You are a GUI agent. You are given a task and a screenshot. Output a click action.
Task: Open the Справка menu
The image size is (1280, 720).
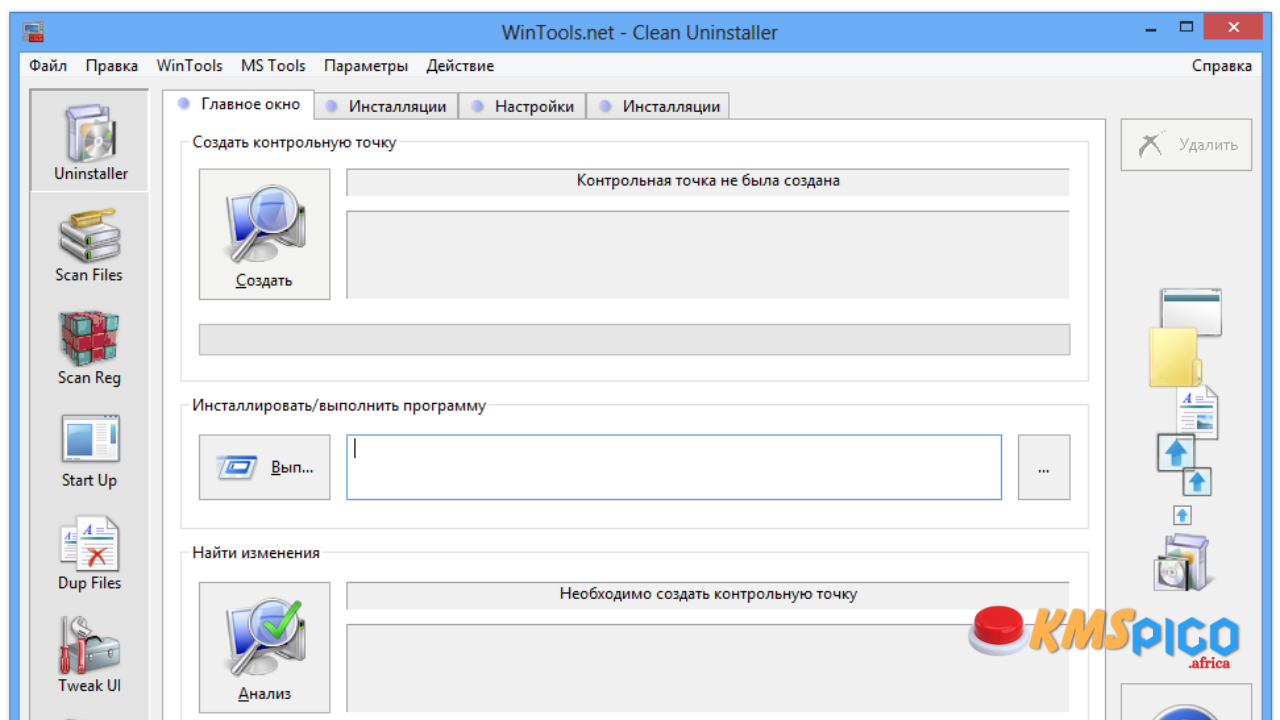[x=1222, y=66]
